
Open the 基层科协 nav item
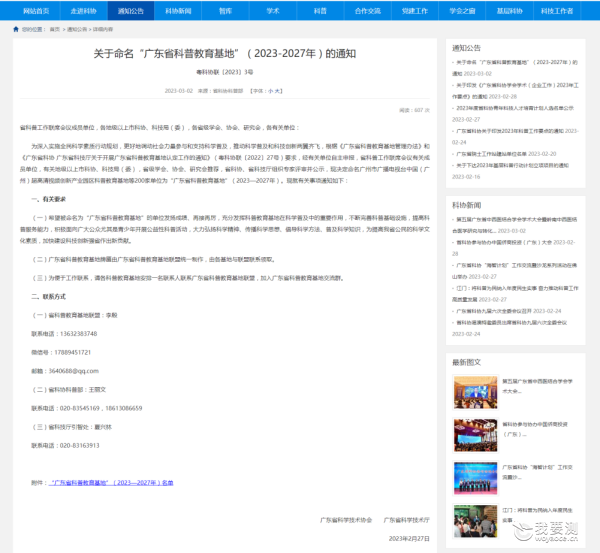510,11
